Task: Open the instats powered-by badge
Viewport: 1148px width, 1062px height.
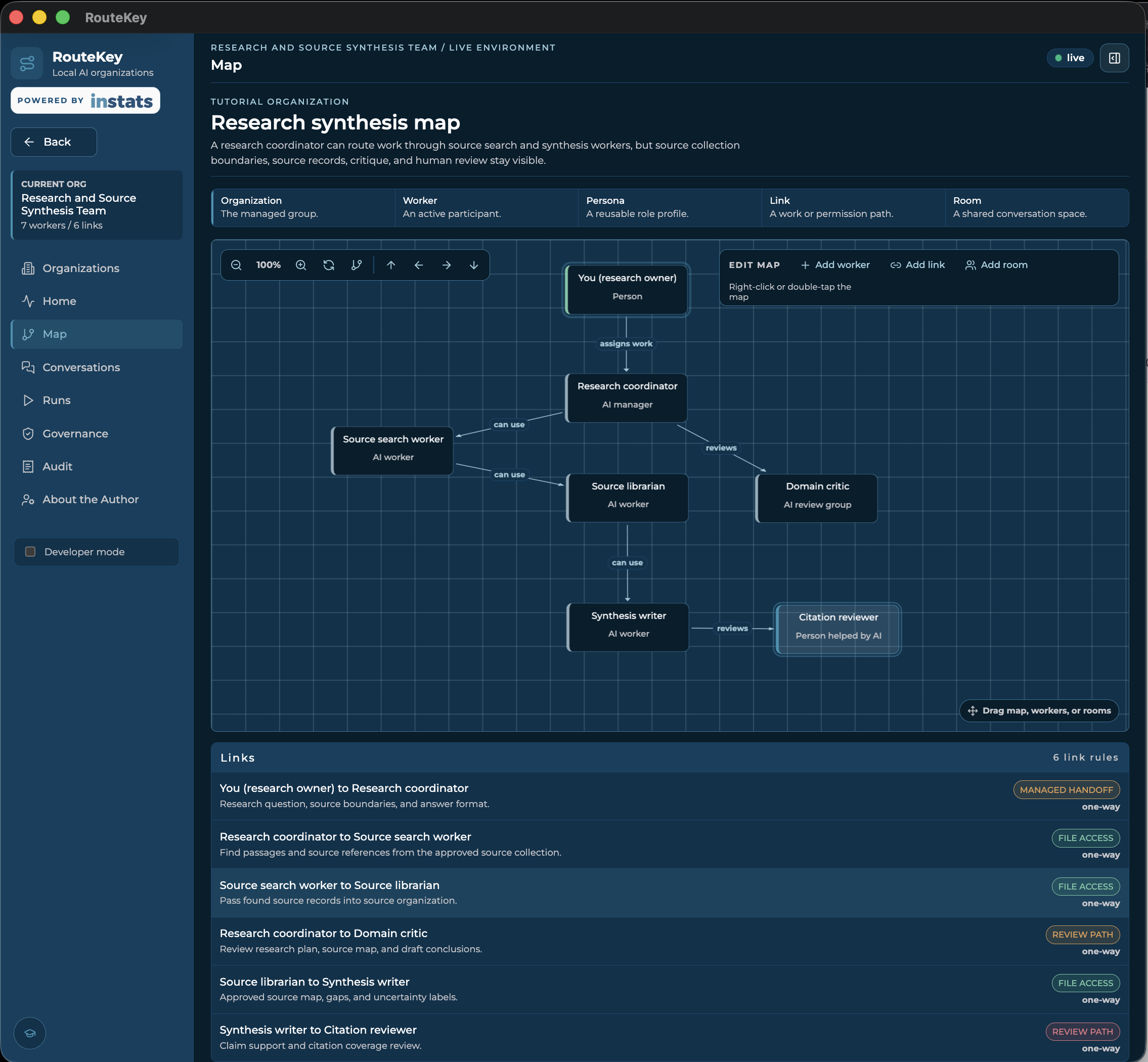Action: [85, 101]
